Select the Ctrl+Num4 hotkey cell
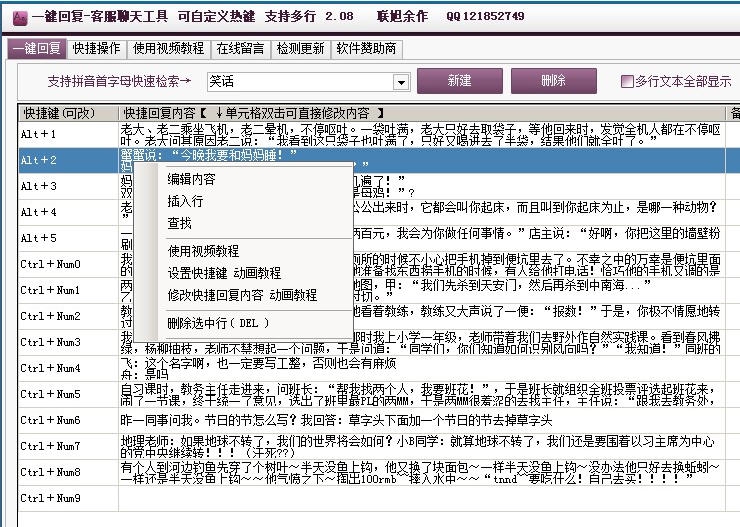 click(x=68, y=368)
